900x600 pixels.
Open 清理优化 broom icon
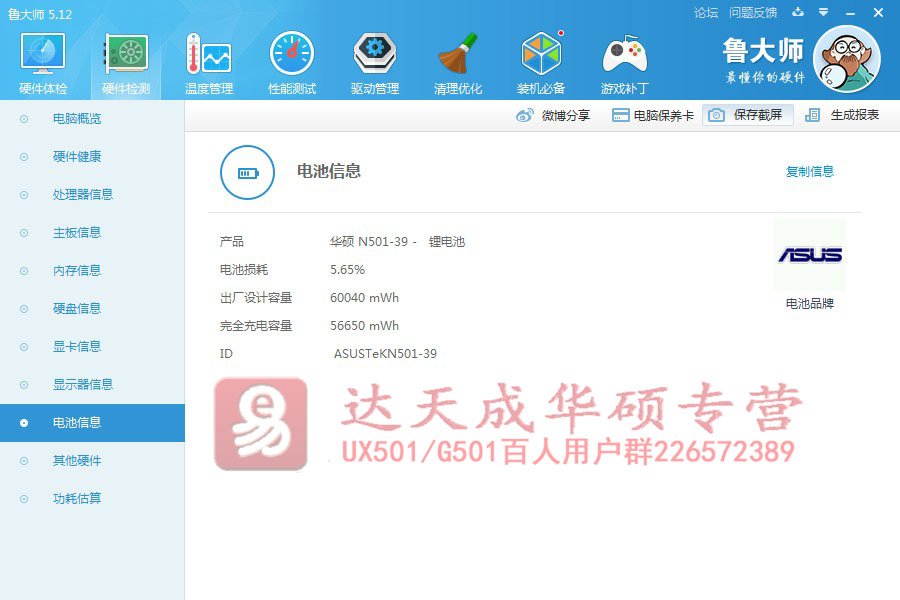click(x=457, y=54)
